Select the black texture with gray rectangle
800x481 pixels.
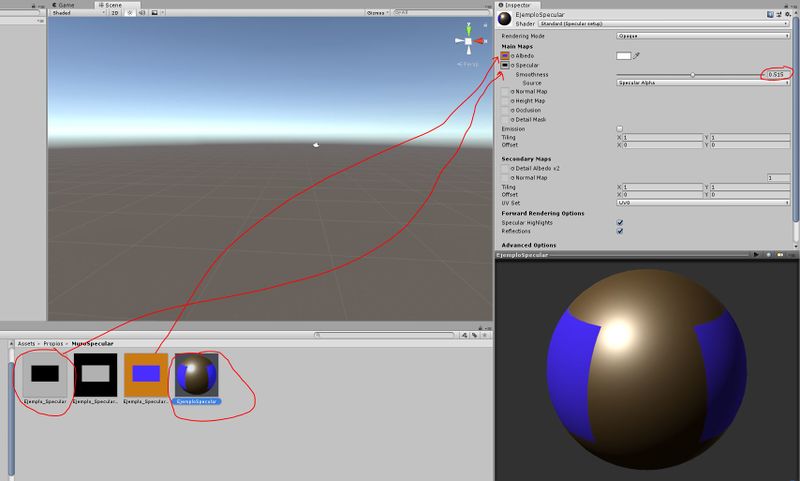click(x=95, y=375)
